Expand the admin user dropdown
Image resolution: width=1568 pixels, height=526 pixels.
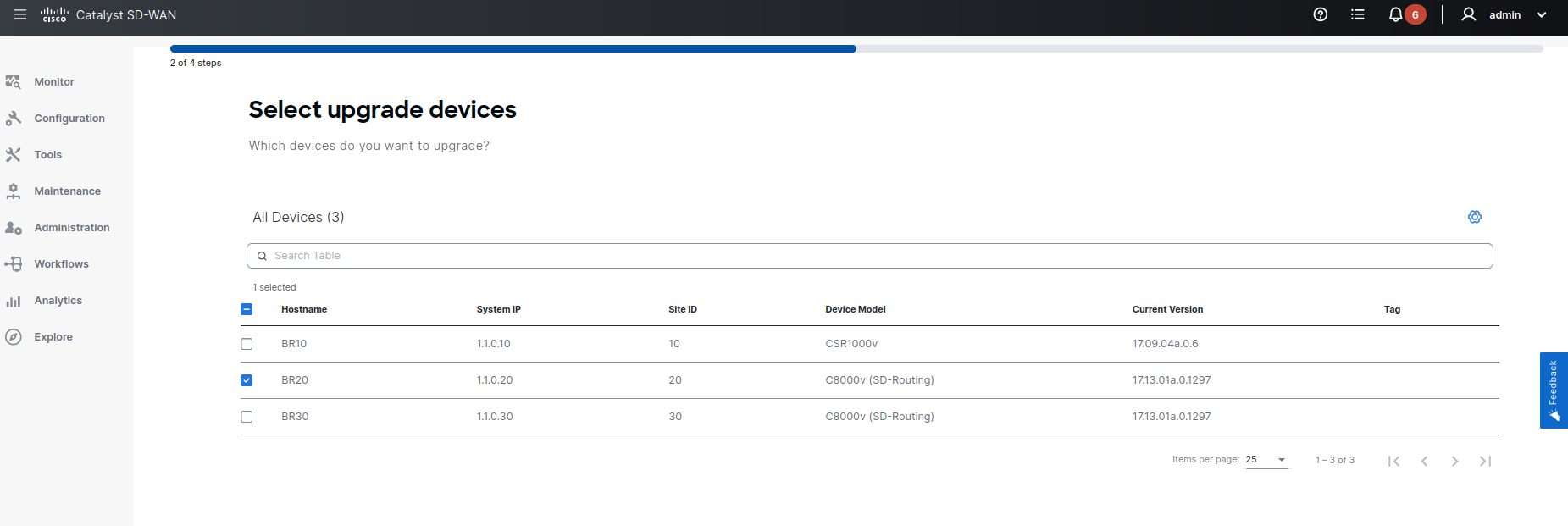coord(1541,14)
